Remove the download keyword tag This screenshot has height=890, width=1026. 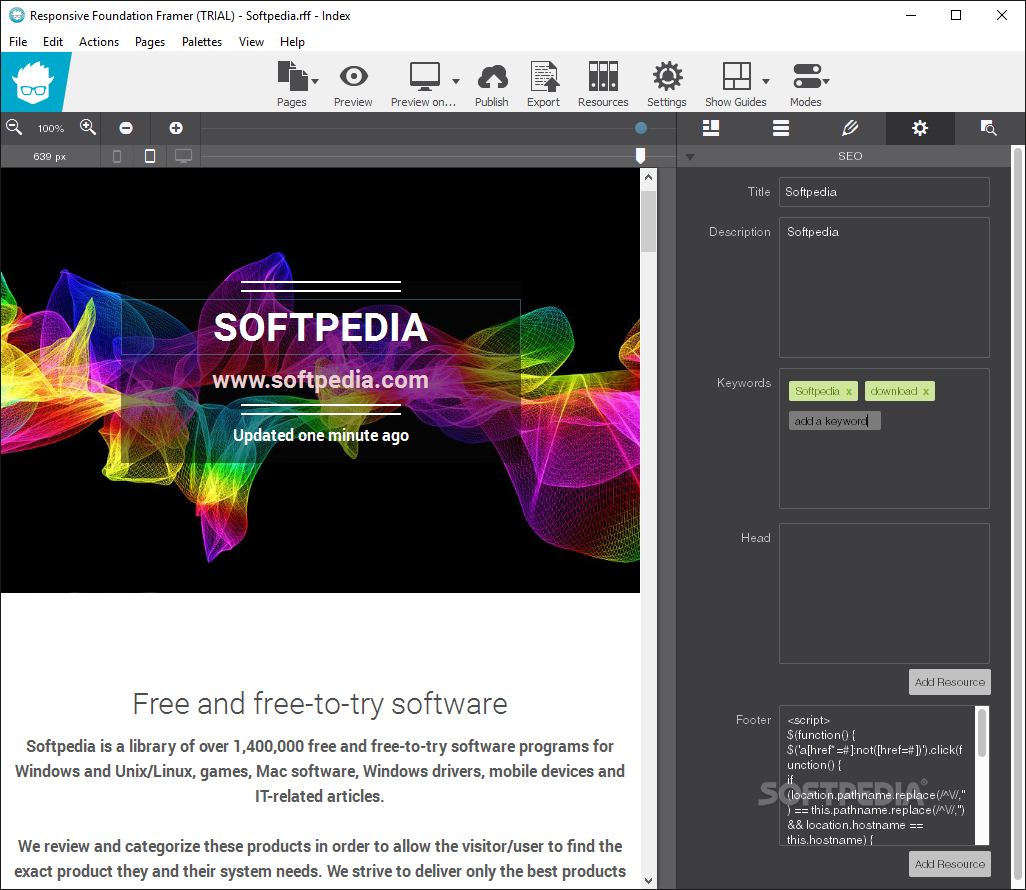coord(926,391)
